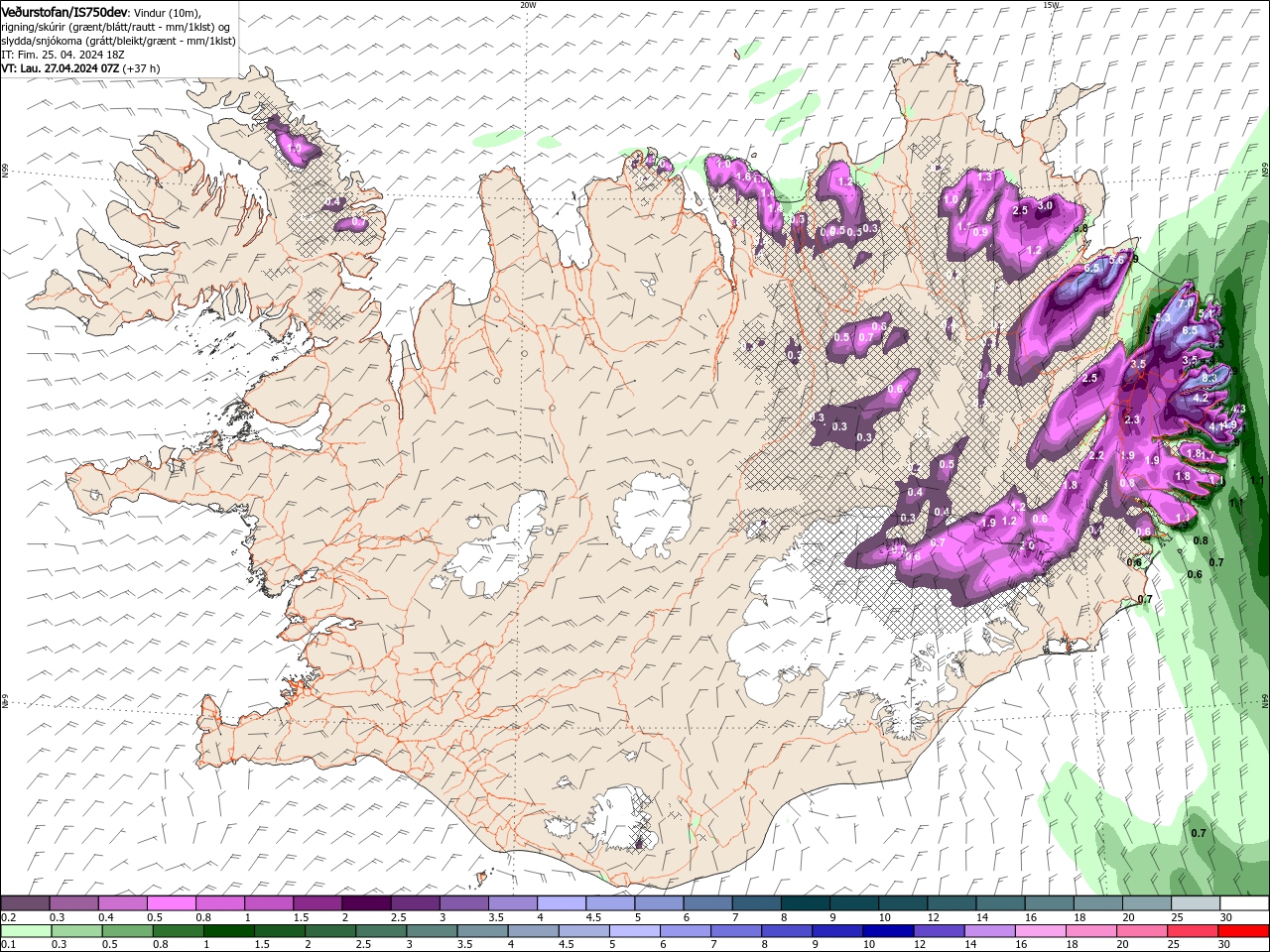Click the rain legend swatch labeled 20
The height and width of the screenshot is (952, 1270).
pos(1142,931)
